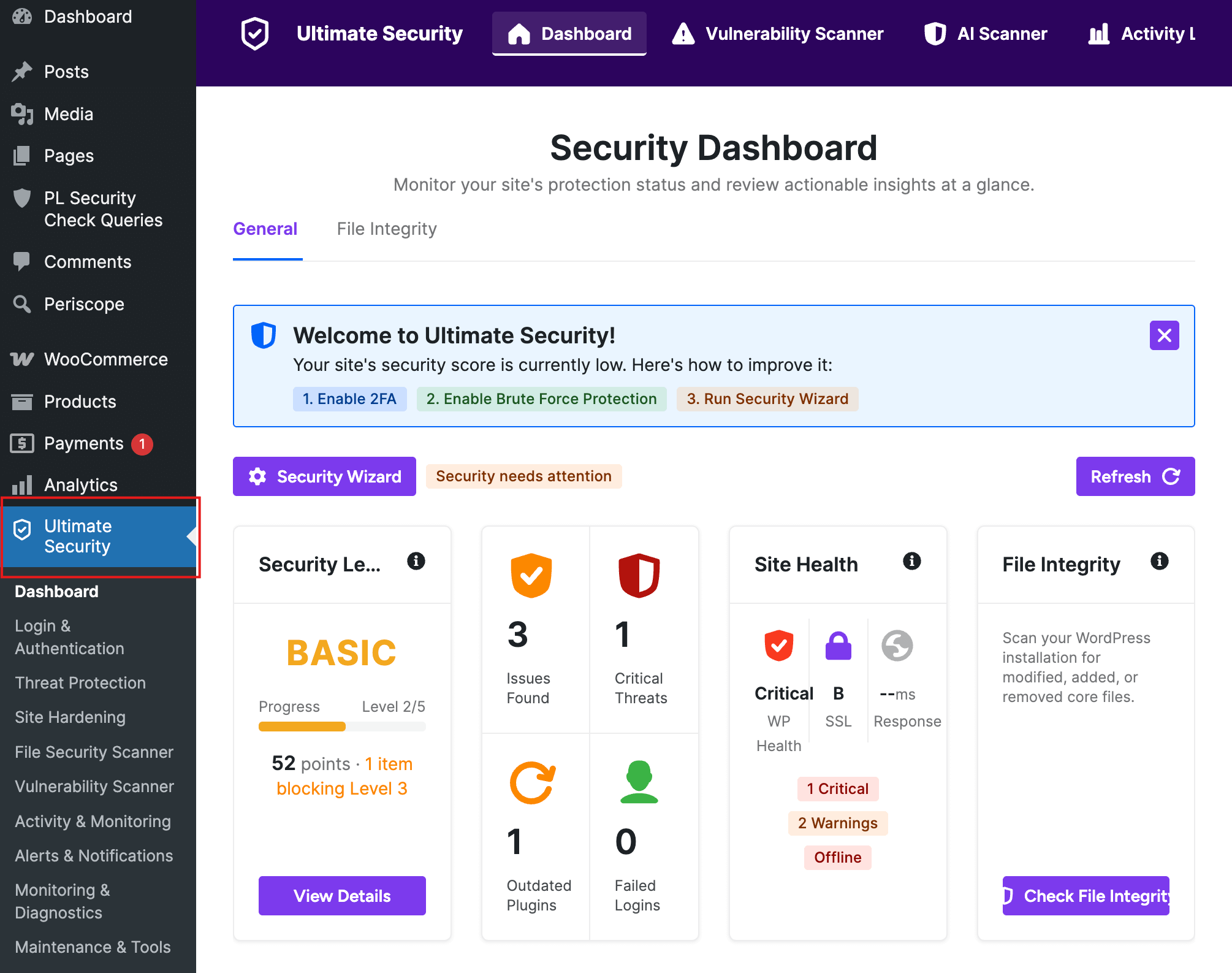
Task: Launch the Security Wizard
Action: [x=324, y=476]
